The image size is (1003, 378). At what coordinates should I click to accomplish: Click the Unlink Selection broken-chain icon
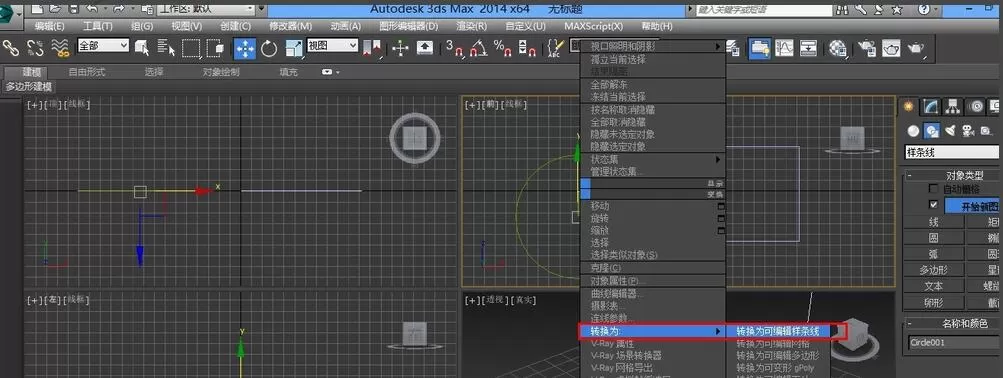pos(35,47)
